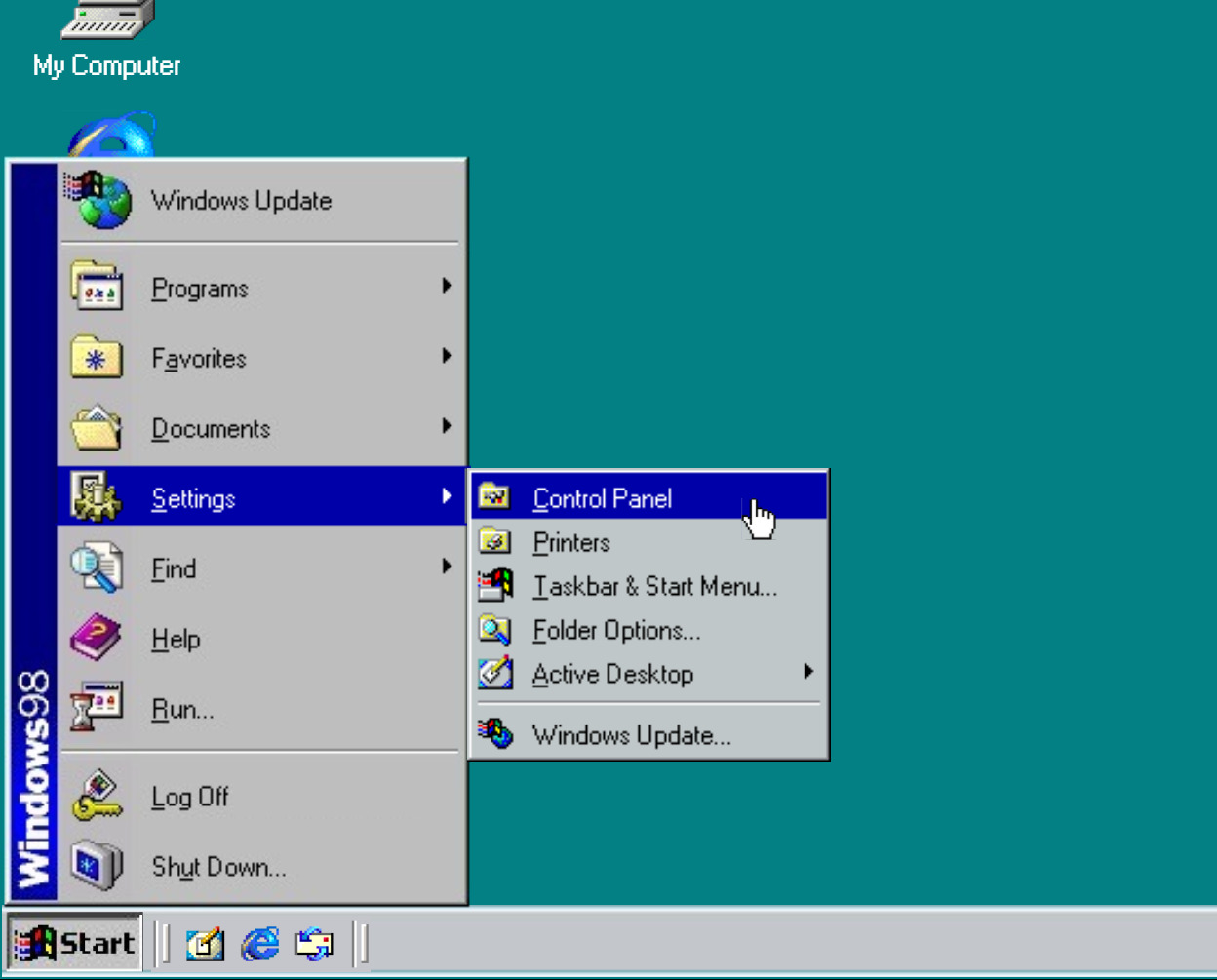Click Internet Explorer desktop icon behind Start menu
This screenshot has height=980, width=1217.
tap(112, 135)
